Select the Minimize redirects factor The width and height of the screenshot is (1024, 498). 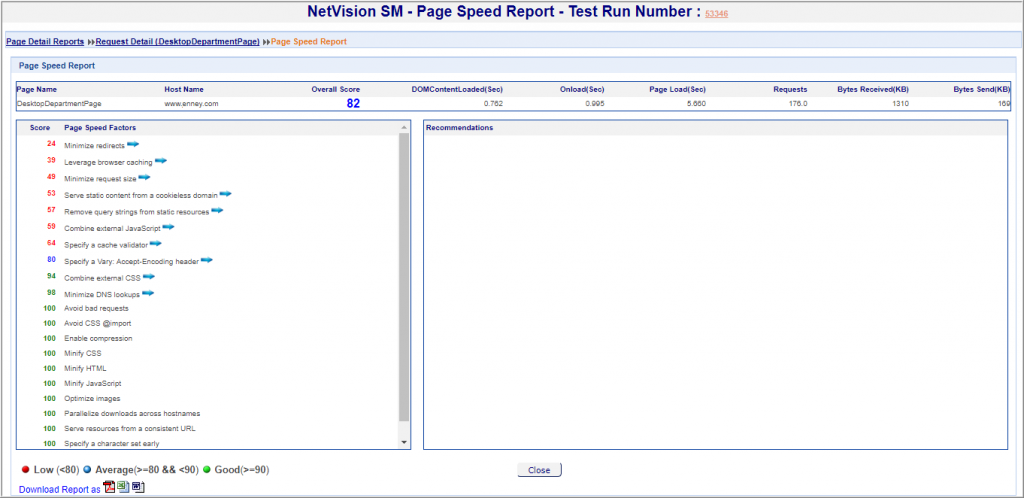pos(94,146)
